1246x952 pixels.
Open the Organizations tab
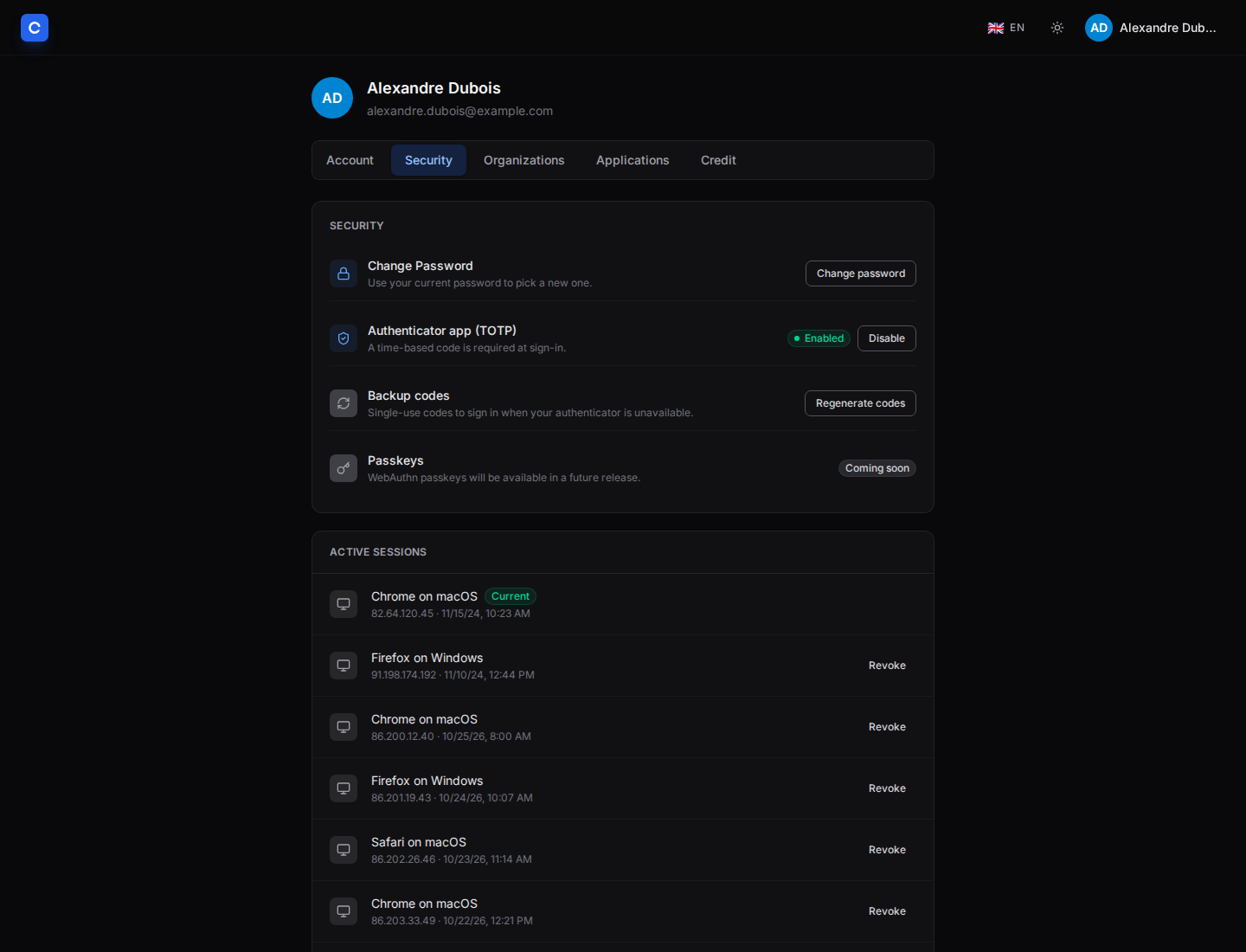[523, 160]
